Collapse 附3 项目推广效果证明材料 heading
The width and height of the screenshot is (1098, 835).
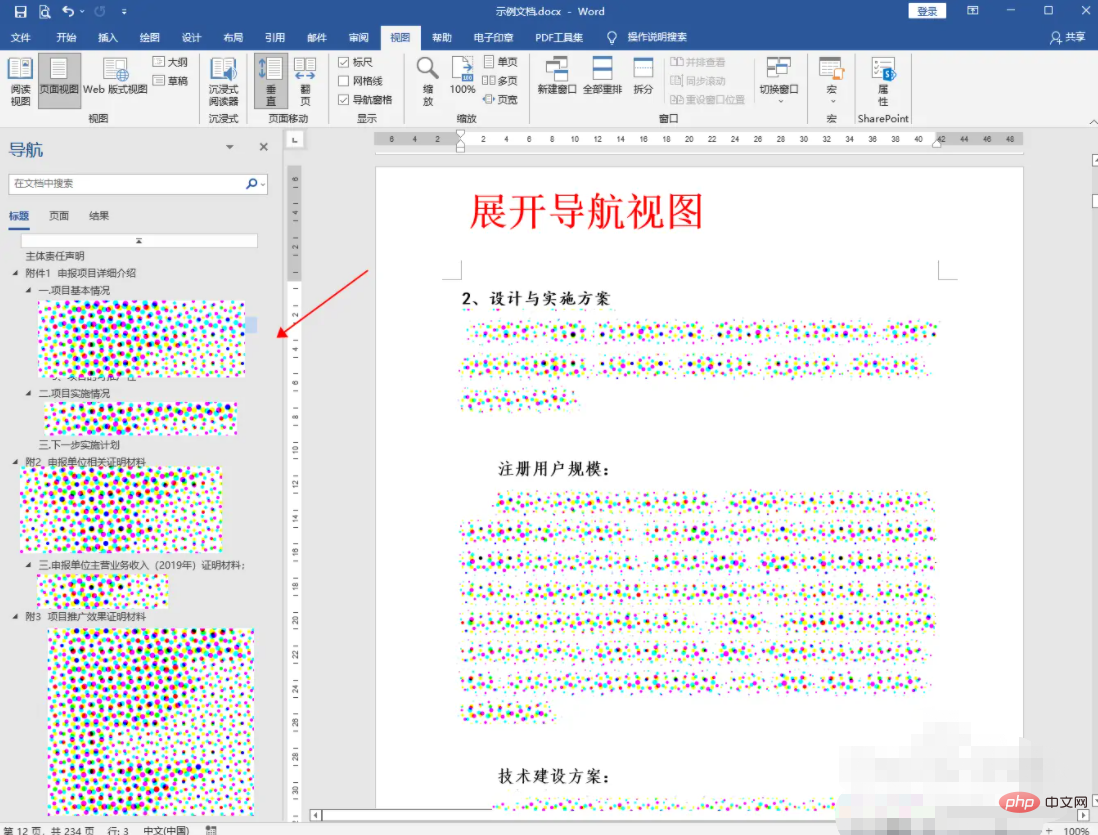15,616
